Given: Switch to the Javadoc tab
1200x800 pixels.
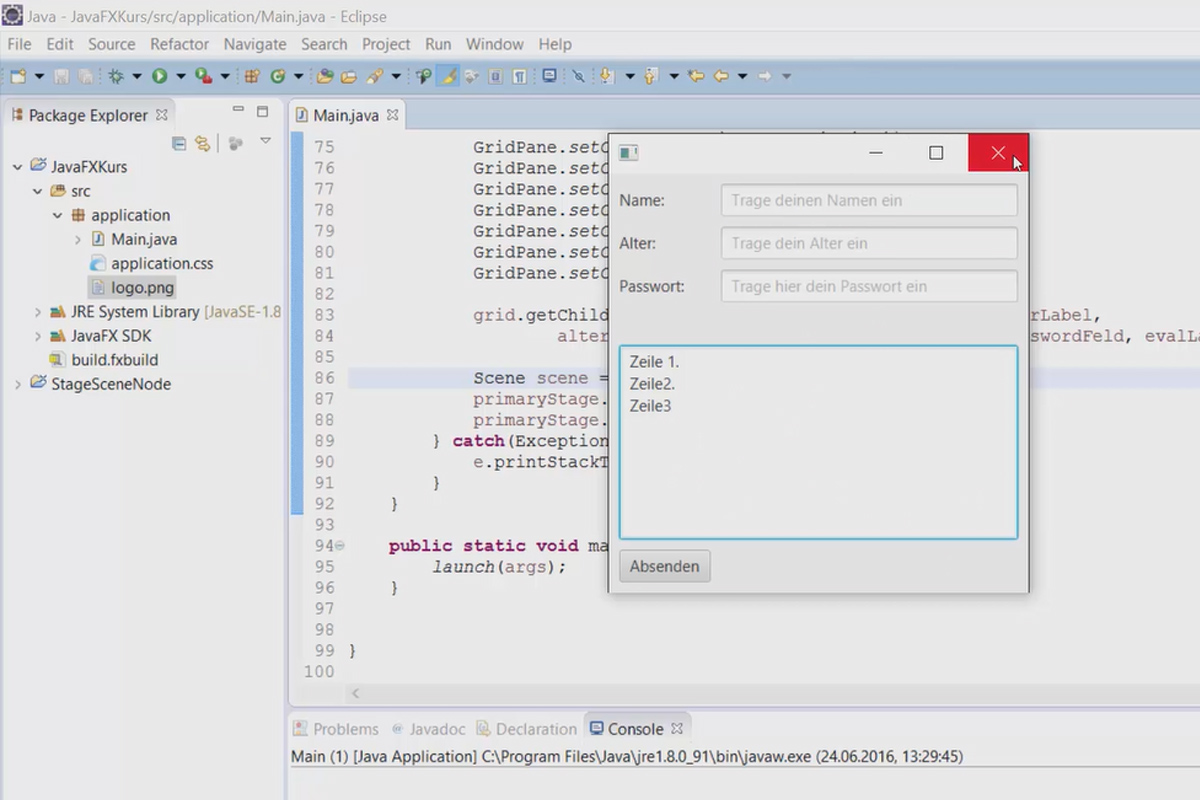Looking at the screenshot, I should pos(430,729).
